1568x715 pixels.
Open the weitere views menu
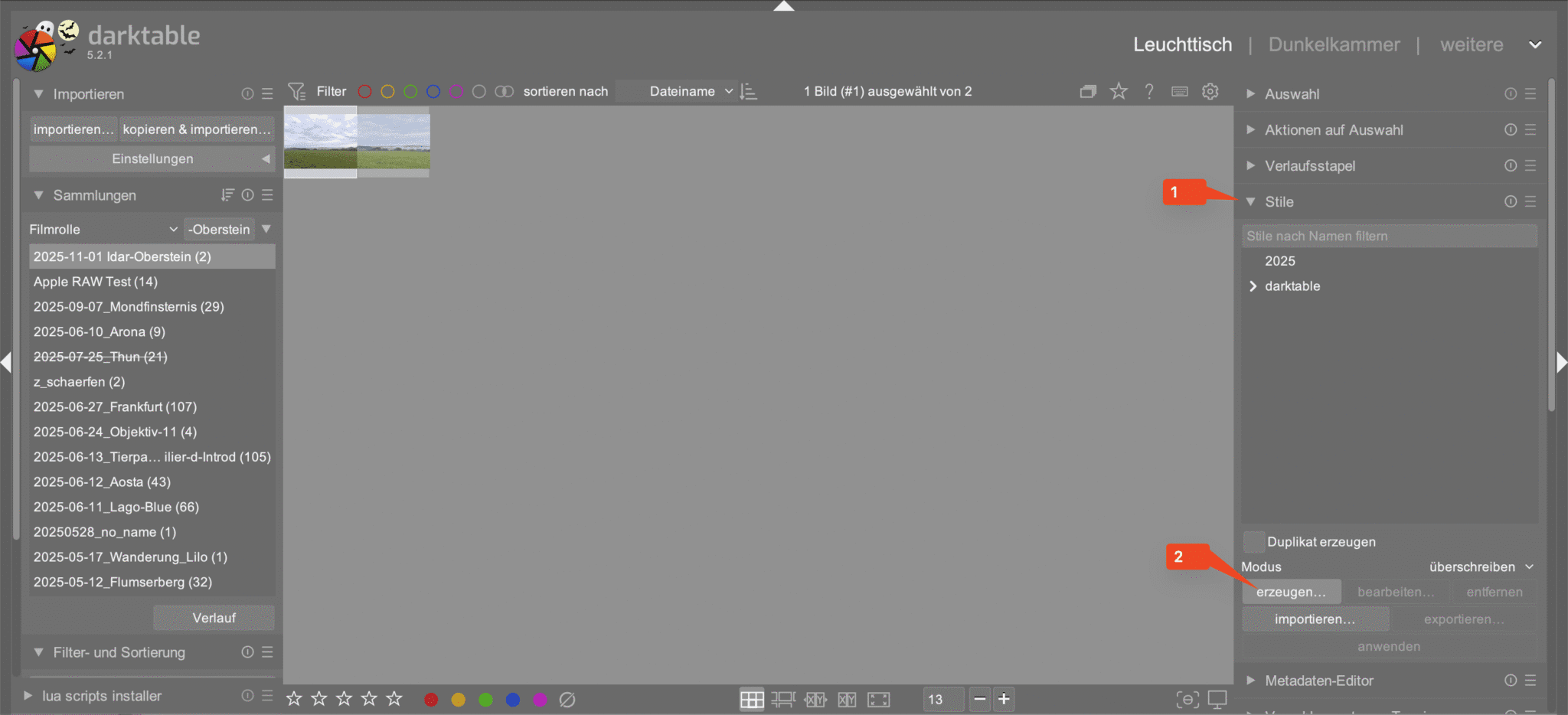[1489, 45]
